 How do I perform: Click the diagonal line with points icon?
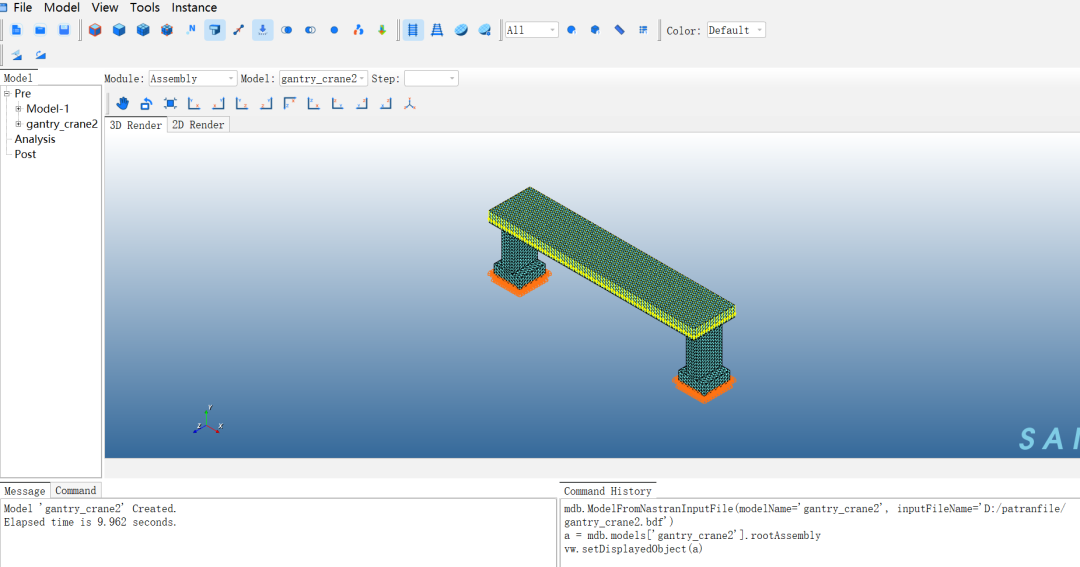click(x=238, y=30)
